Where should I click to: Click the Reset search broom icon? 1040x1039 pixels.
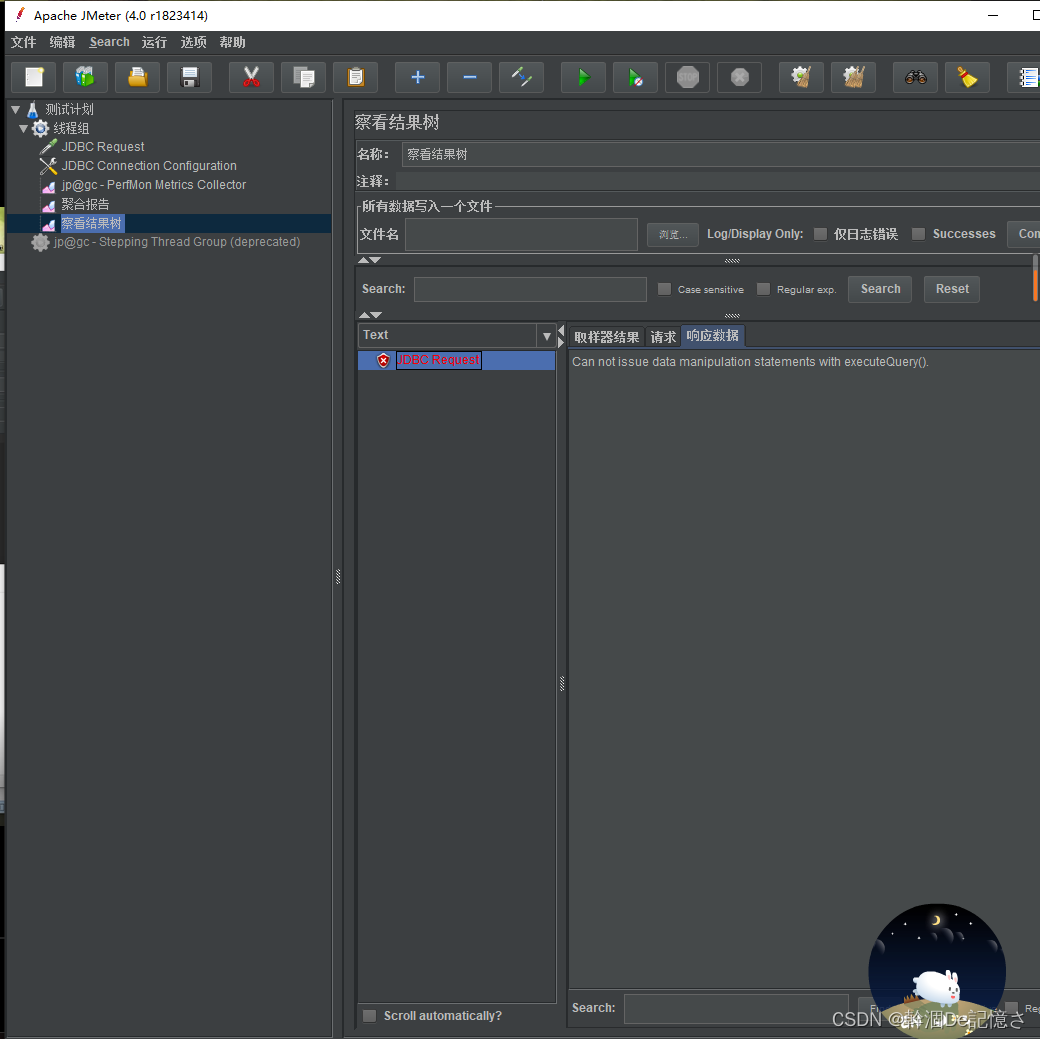pos(967,78)
